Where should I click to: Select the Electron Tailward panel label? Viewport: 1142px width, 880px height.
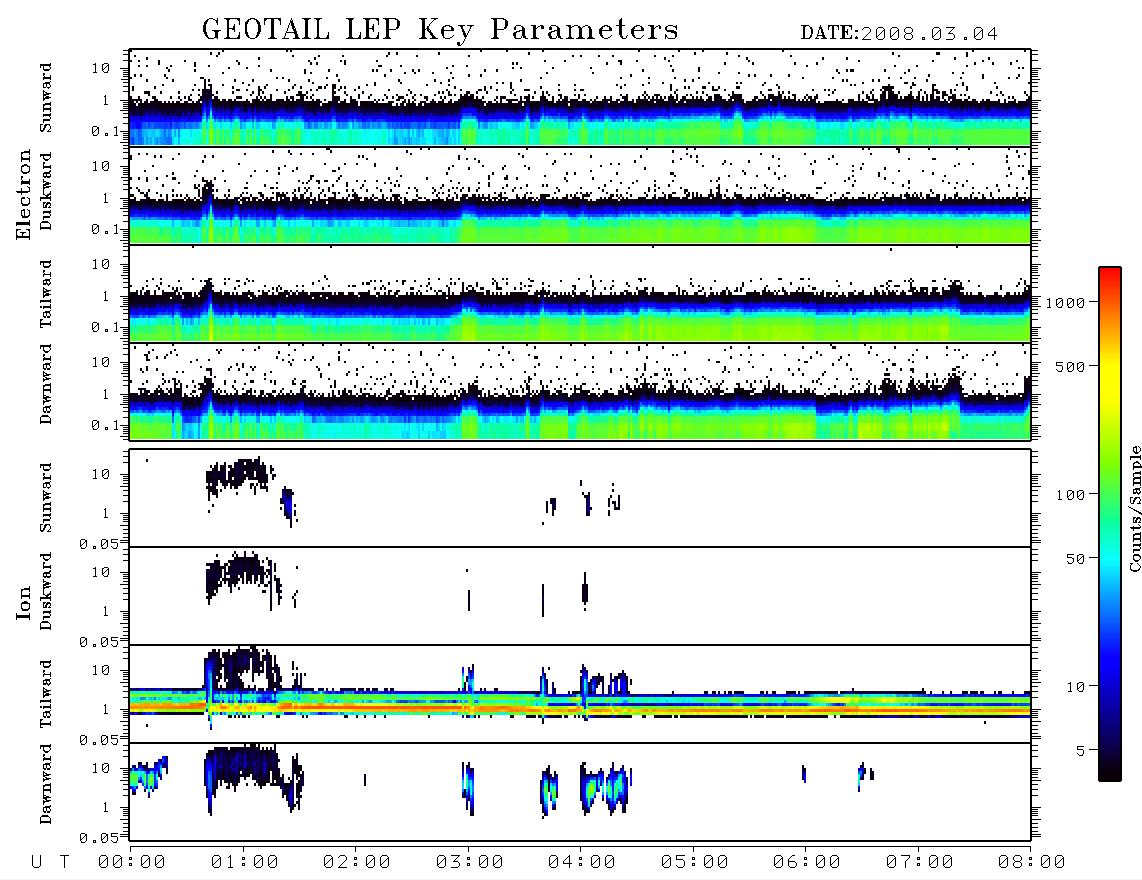(46, 294)
